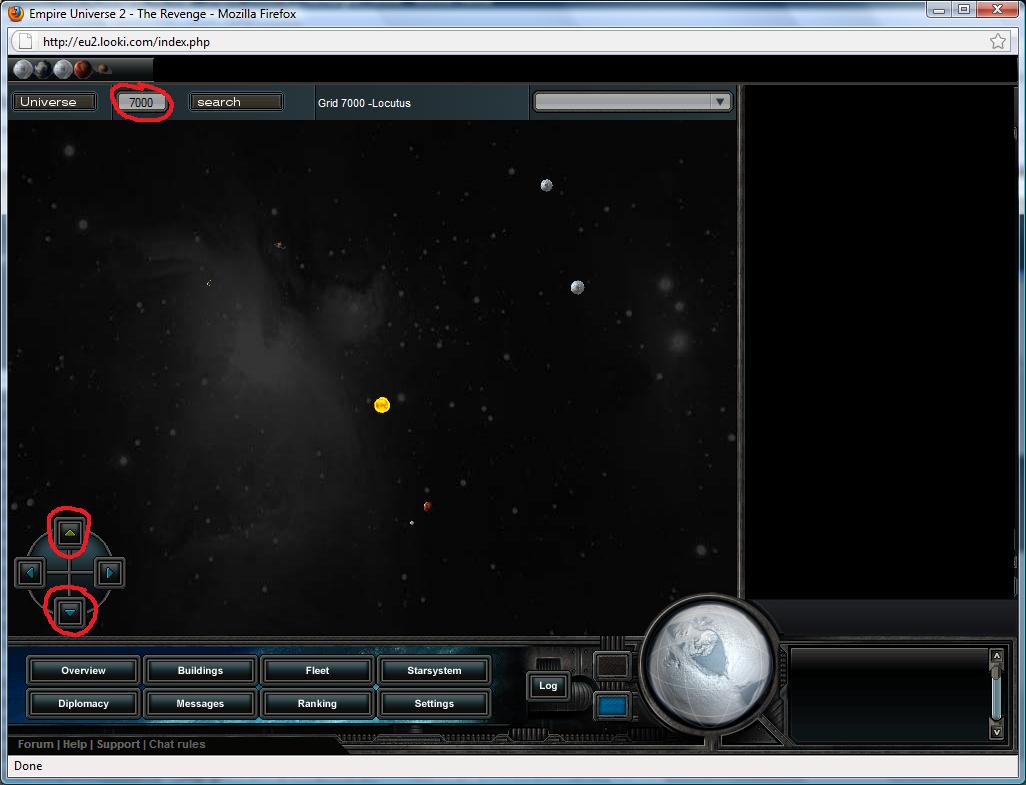Open the Buildings menu
The image size is (1026, 785).
pos(200,671)
